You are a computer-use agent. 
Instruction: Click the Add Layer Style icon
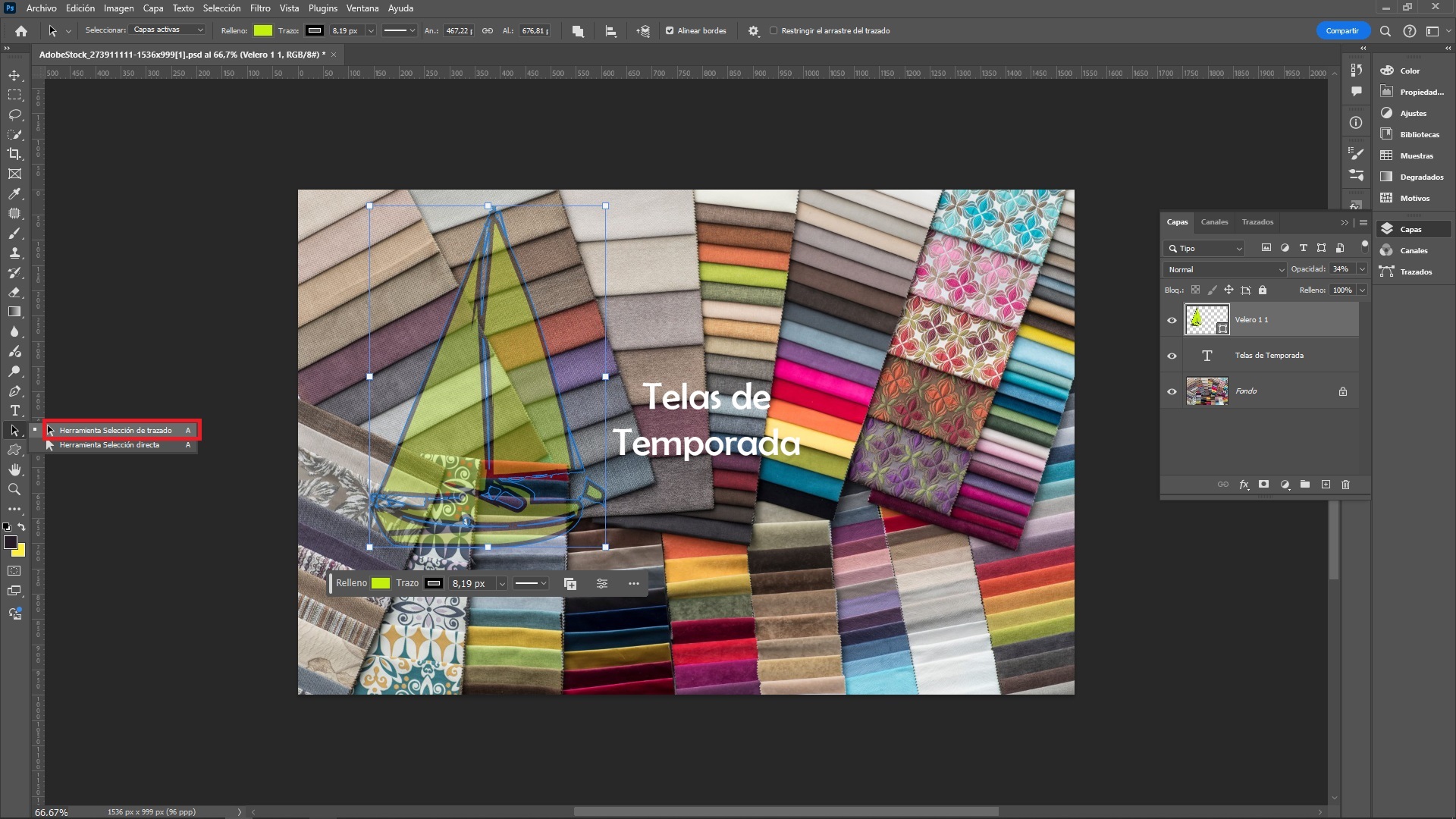click(1244, 484)
